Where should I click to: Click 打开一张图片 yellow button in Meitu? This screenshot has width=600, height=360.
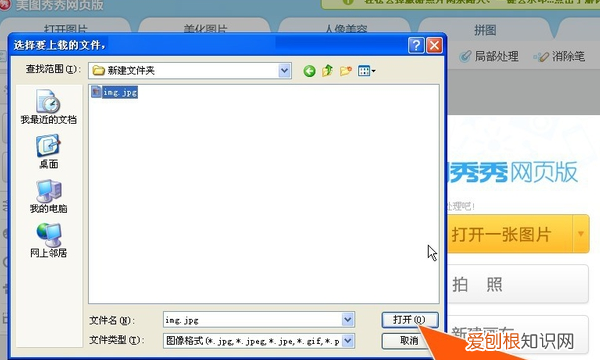pos(509,234)
